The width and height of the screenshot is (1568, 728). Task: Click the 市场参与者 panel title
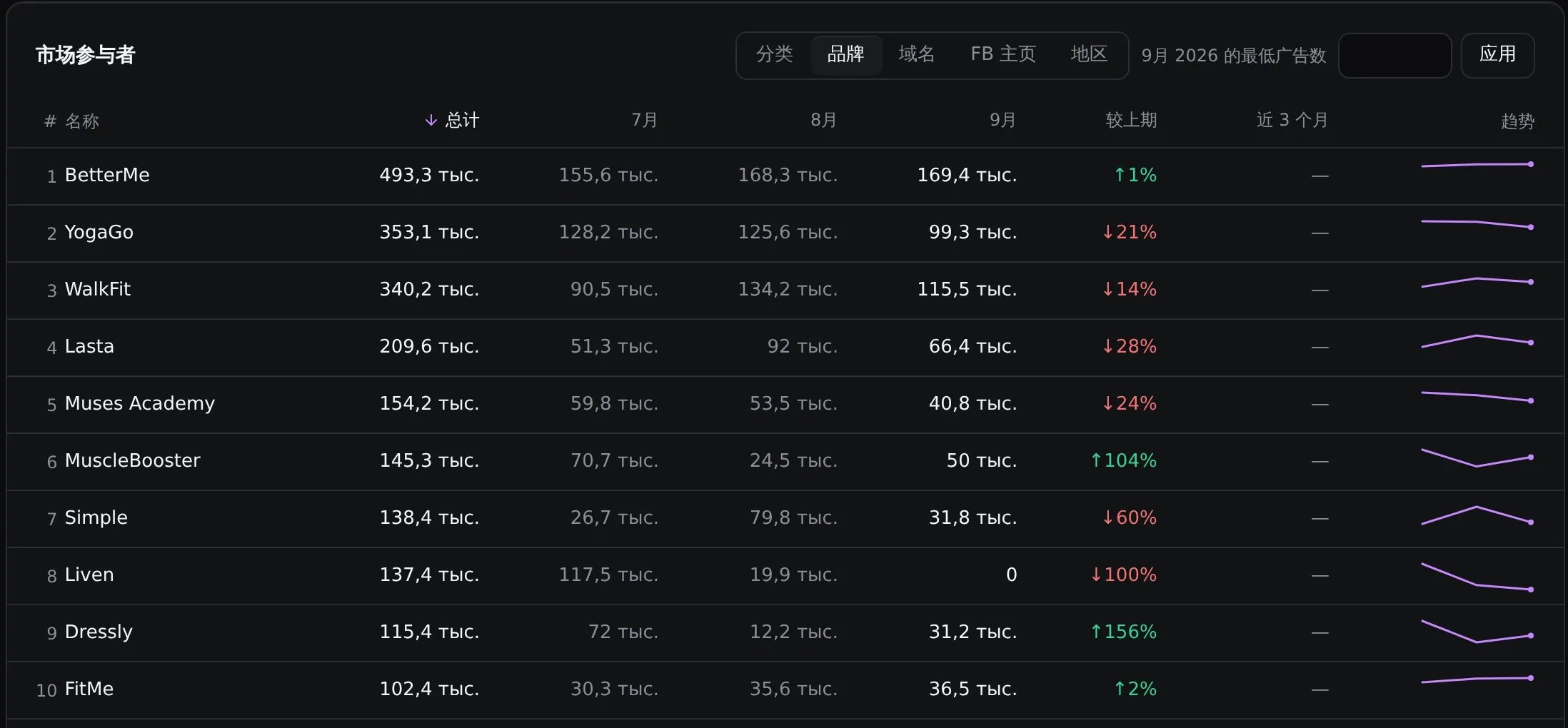pos(86,55)
